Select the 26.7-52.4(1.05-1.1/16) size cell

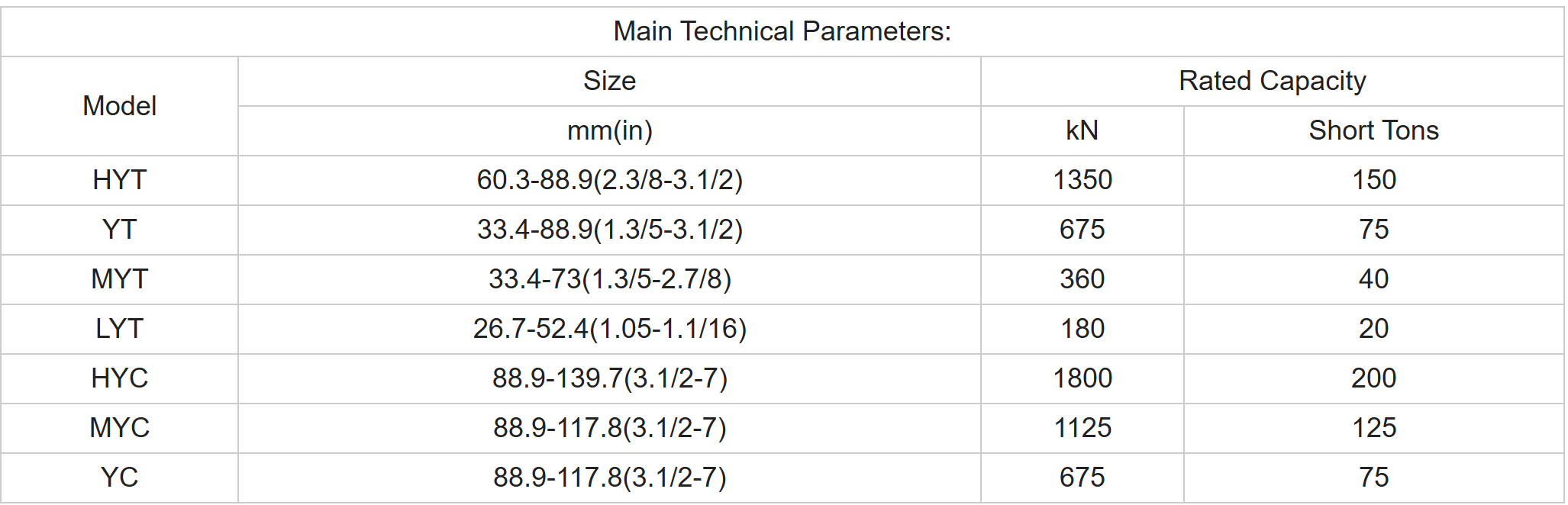[609, 329]
